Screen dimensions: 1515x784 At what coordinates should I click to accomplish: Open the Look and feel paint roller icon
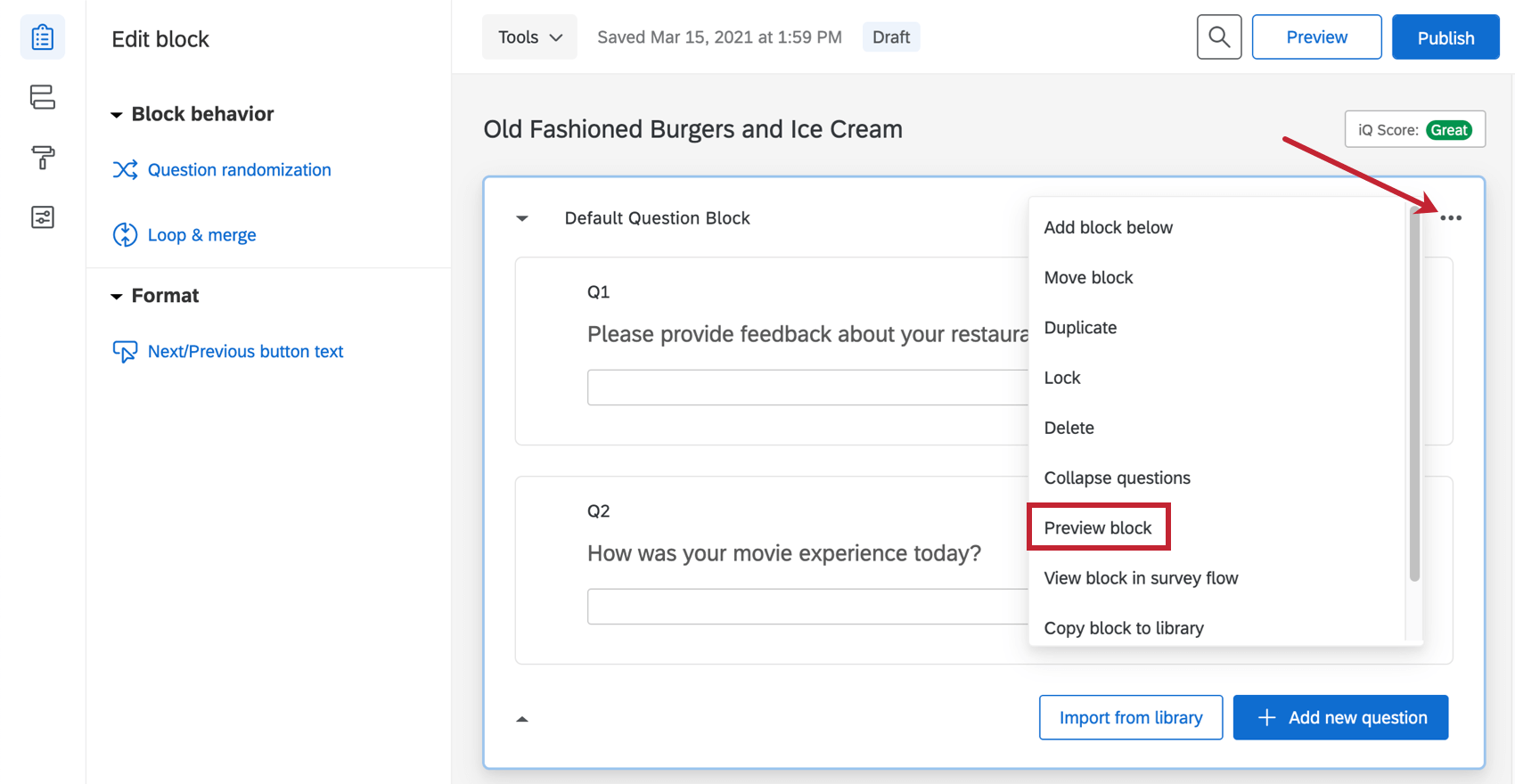point(43,158)
